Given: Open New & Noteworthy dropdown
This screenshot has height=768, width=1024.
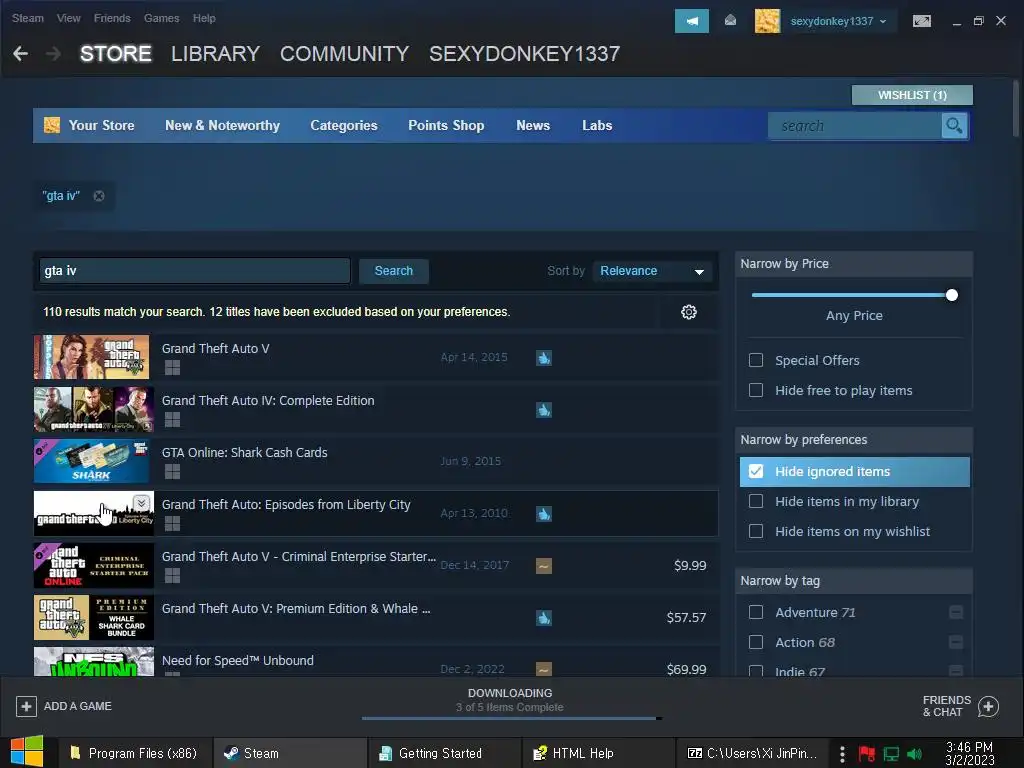Looking at the screenshot, I should click(222, 125).
